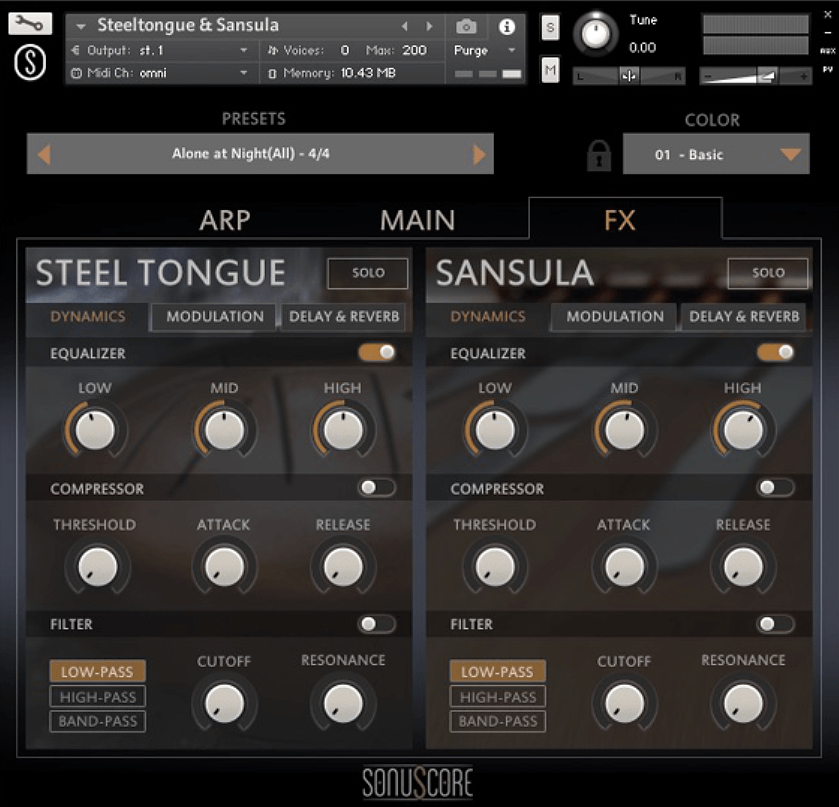Click the Kontakt Mute M button
This screenshot has height=807, width=839.
click(x=550, y=70)
